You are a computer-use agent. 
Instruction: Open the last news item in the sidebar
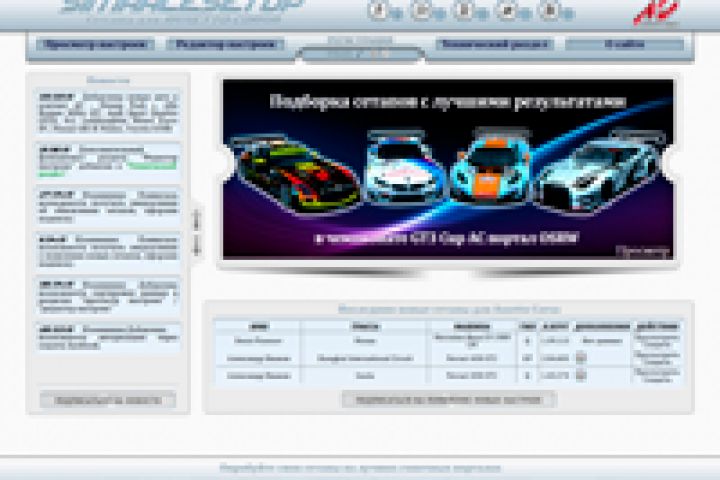click(108, 337)
